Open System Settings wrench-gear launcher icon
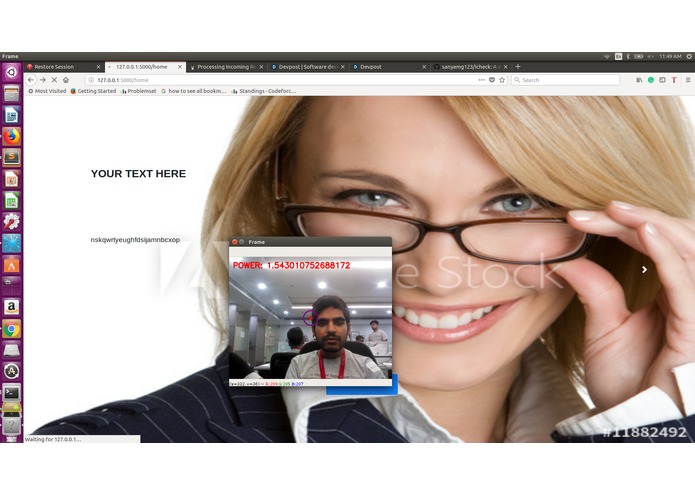The height and width of the screenshot is (494, 695). point(12,222)
